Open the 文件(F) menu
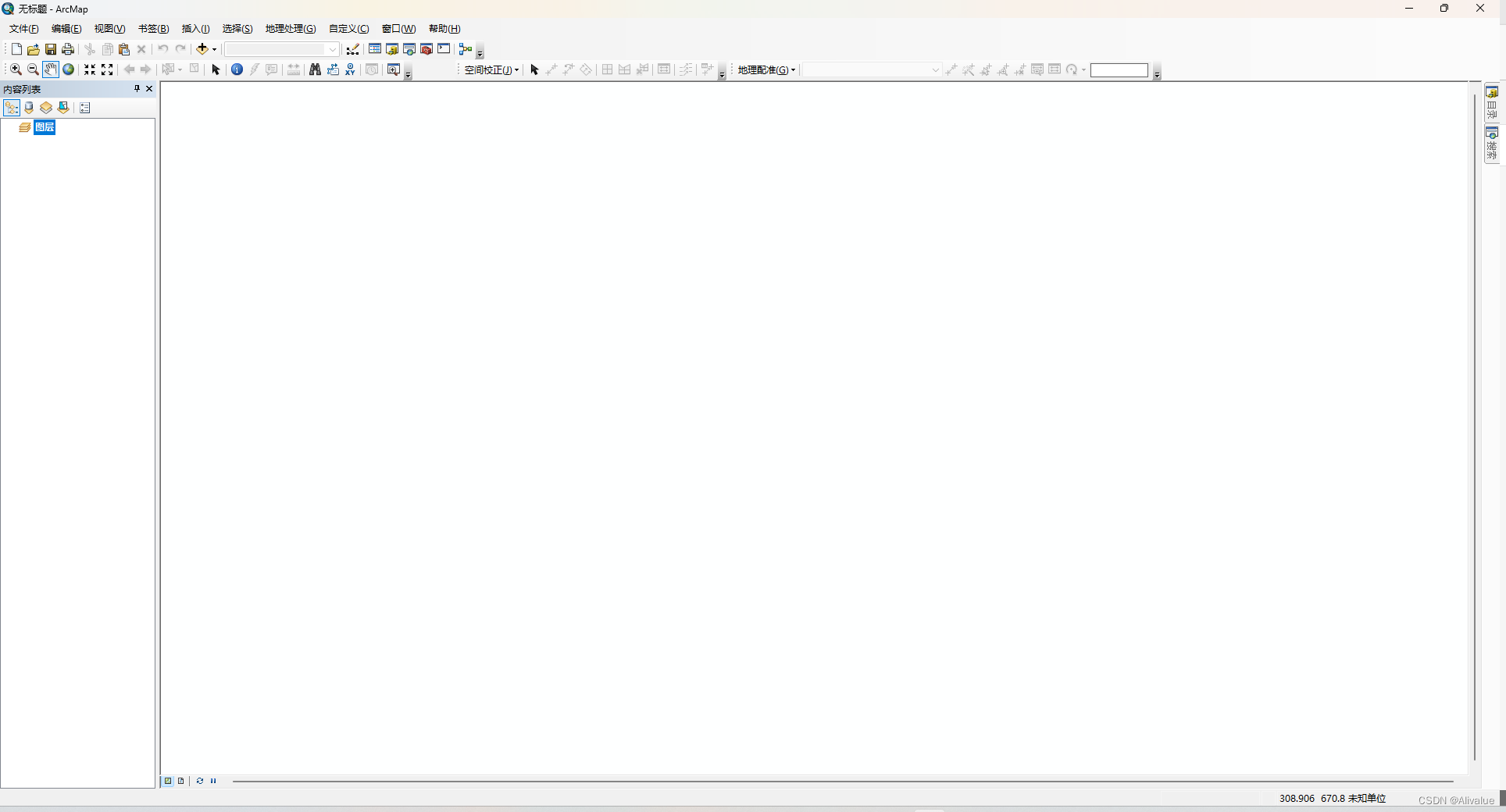Viewport: 1506px width, 812px height. (24, 29)
